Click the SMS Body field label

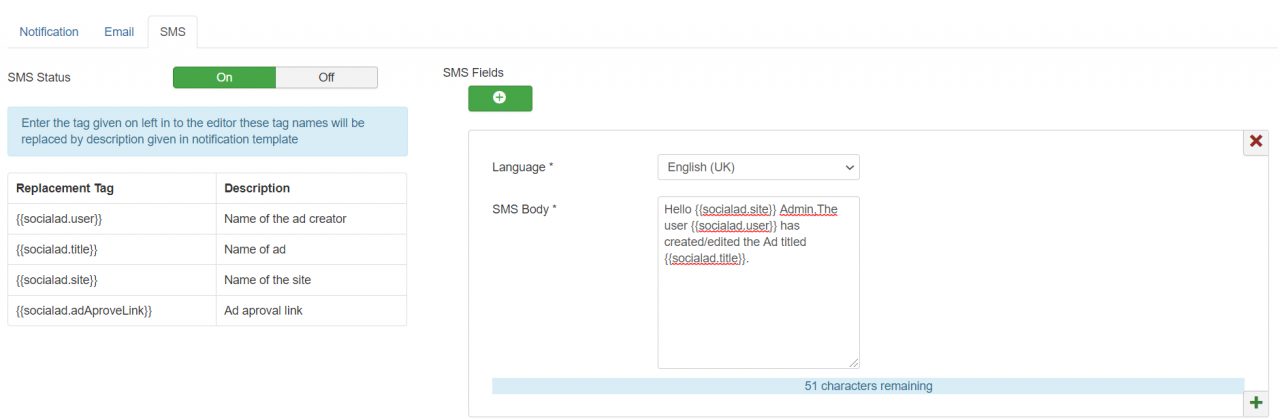tap(524, 209)
